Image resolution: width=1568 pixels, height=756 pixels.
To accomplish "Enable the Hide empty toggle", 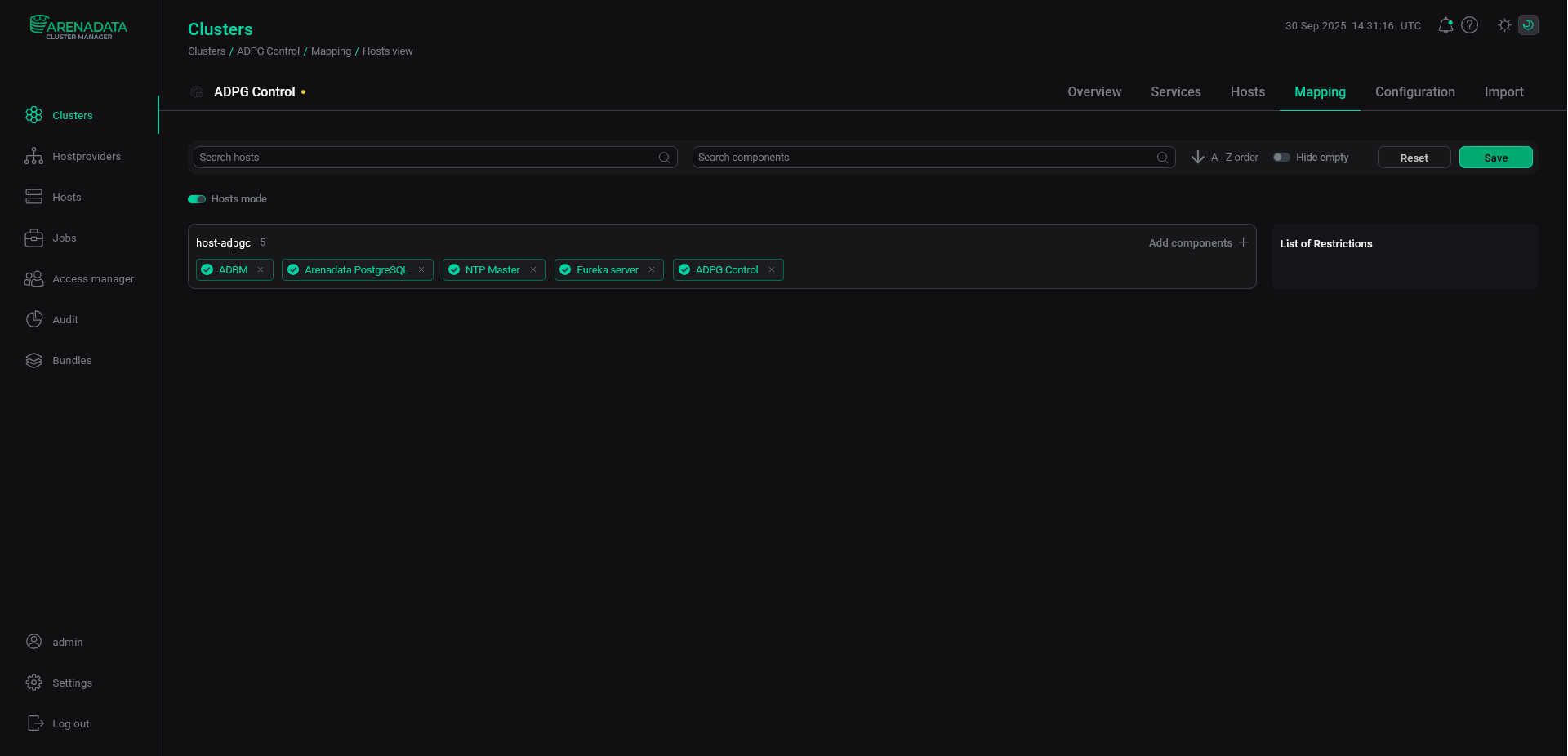I will (1281, 158).
